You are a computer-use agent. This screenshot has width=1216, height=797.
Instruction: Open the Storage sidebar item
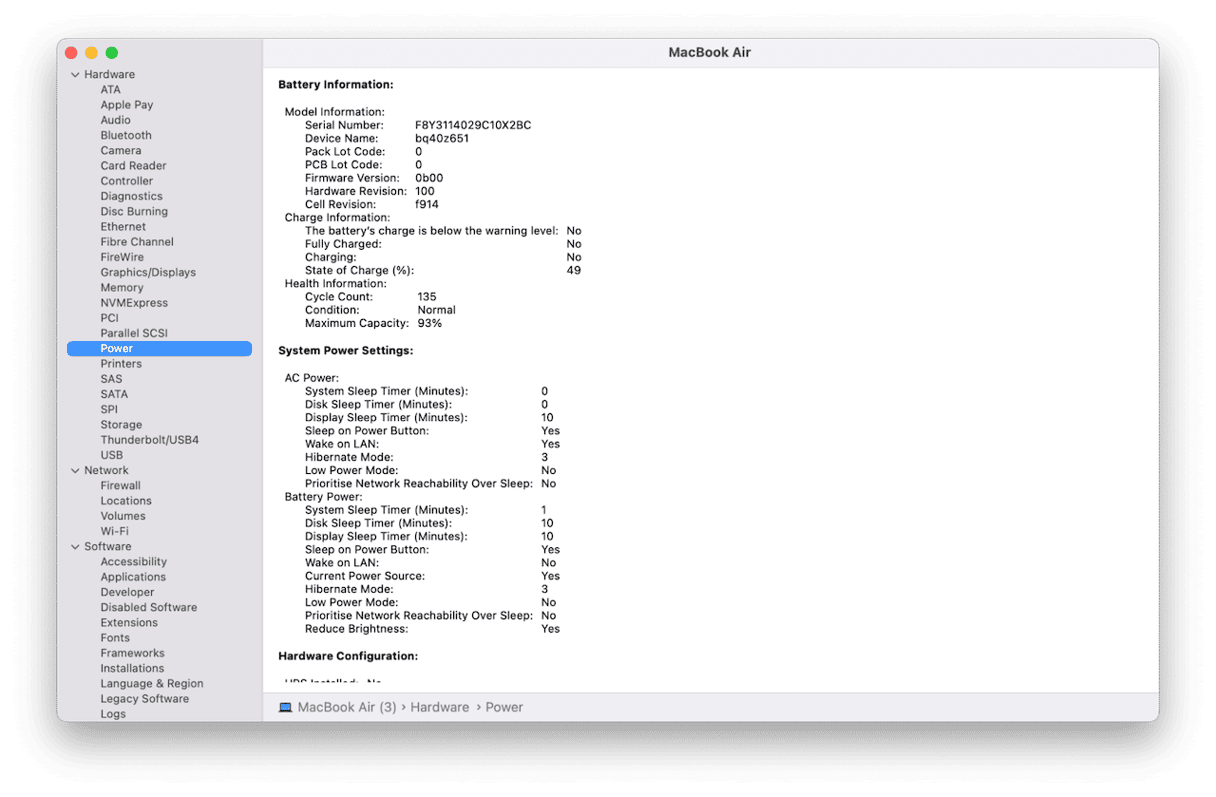[x=121, y=425]
